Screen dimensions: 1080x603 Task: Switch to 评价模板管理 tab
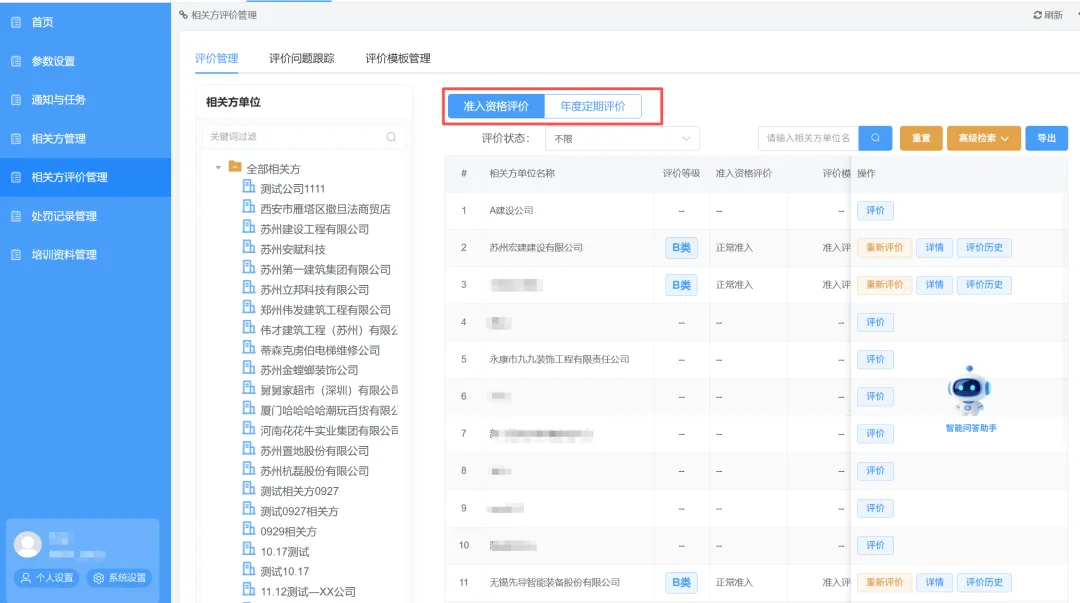click(397, 59)
